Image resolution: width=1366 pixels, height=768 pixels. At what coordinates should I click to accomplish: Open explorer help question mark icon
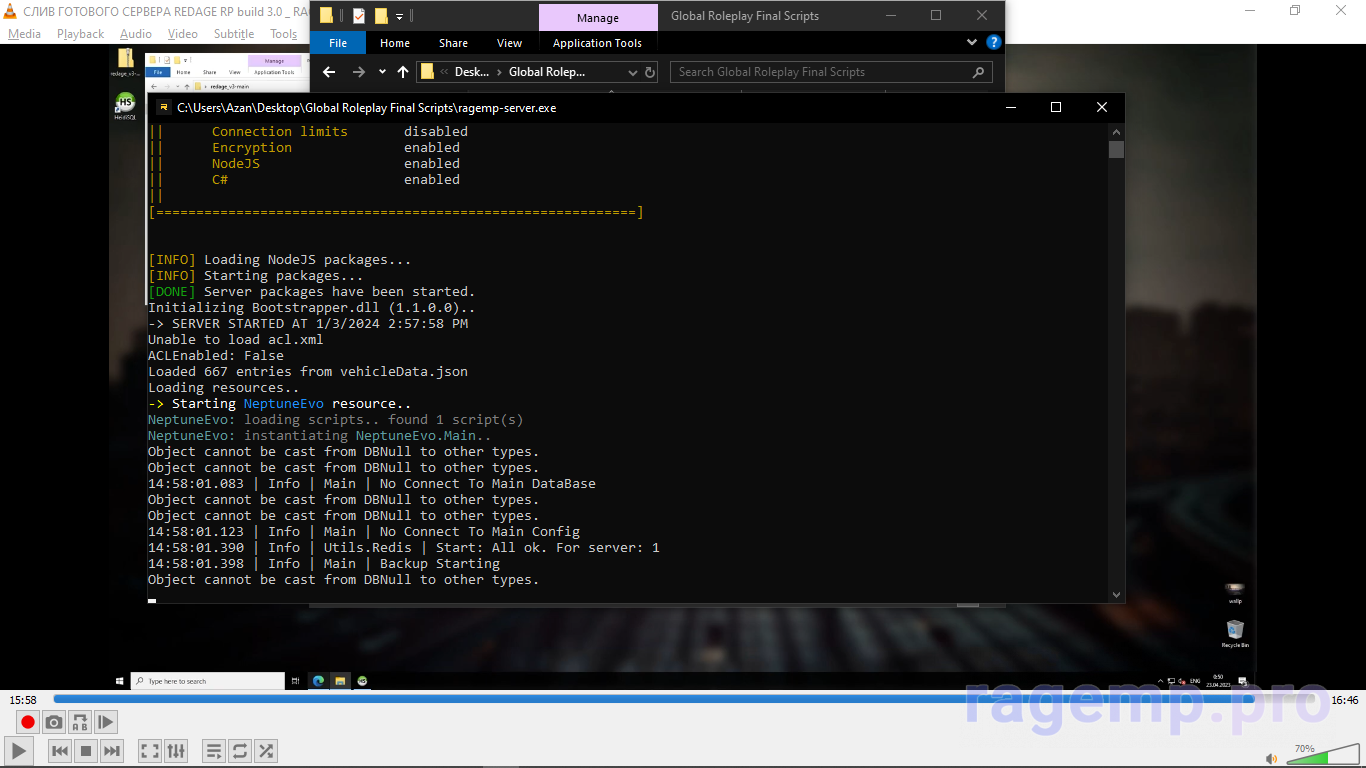[993, 43]
